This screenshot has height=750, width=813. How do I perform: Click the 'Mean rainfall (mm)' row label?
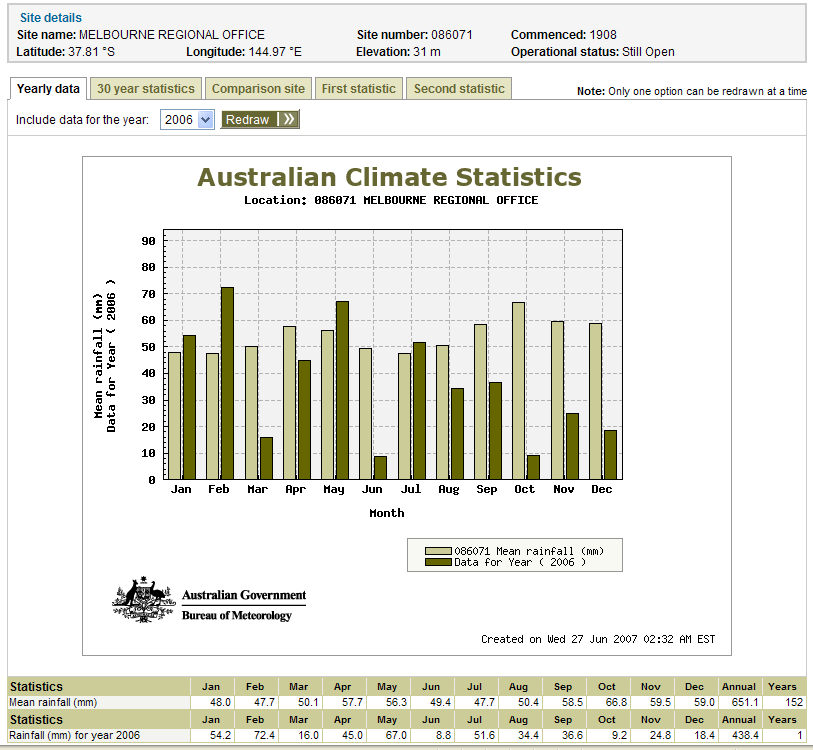(x=53, y=702)
